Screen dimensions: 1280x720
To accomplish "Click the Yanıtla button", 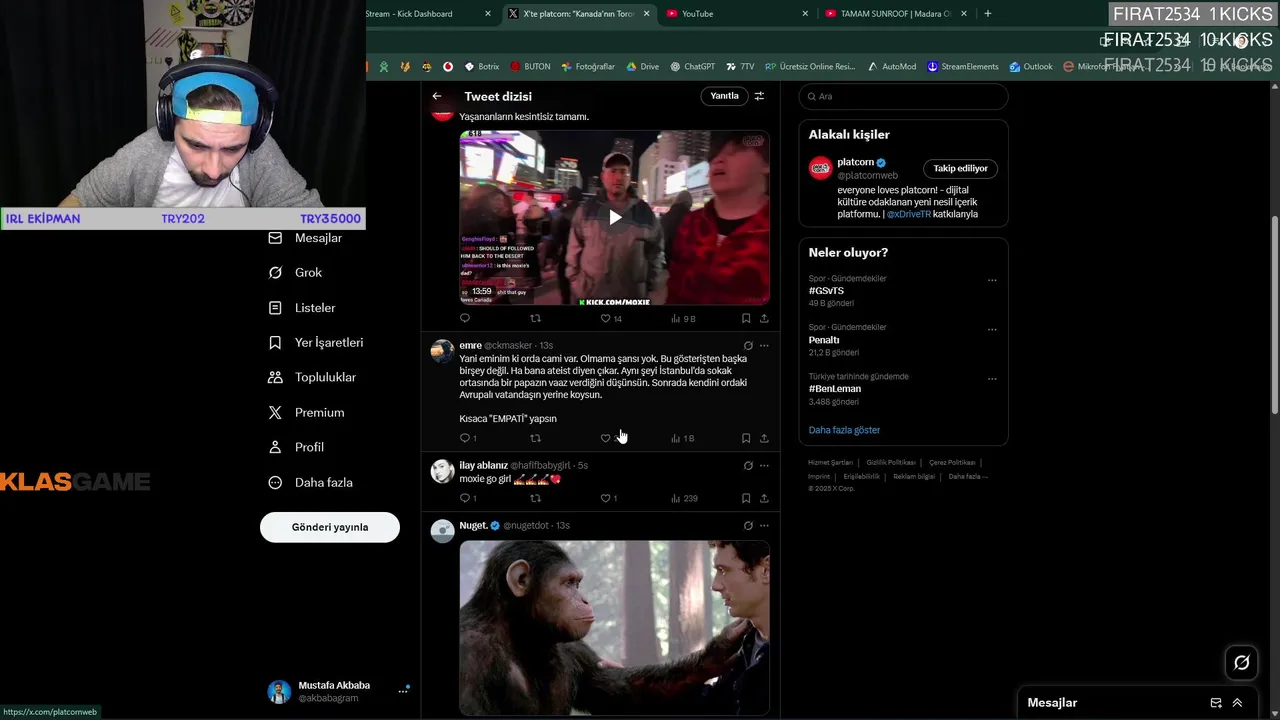I will (x=724, y=96).
